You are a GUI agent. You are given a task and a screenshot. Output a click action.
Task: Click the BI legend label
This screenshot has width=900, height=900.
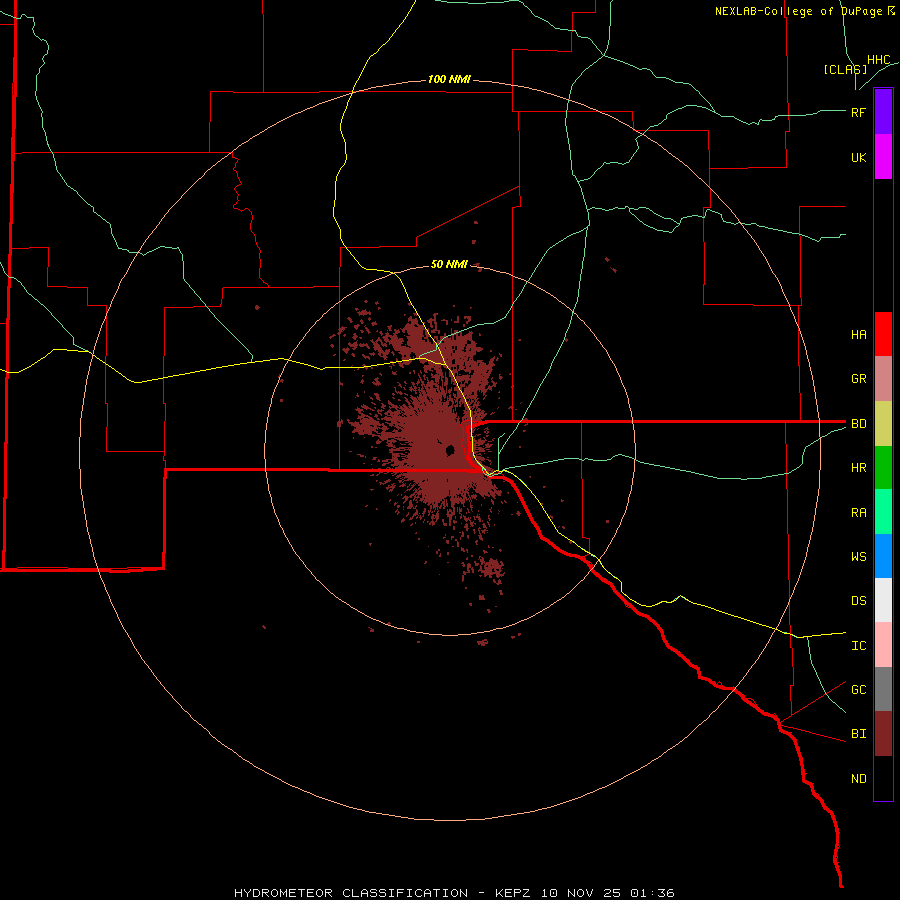[858, 734]
